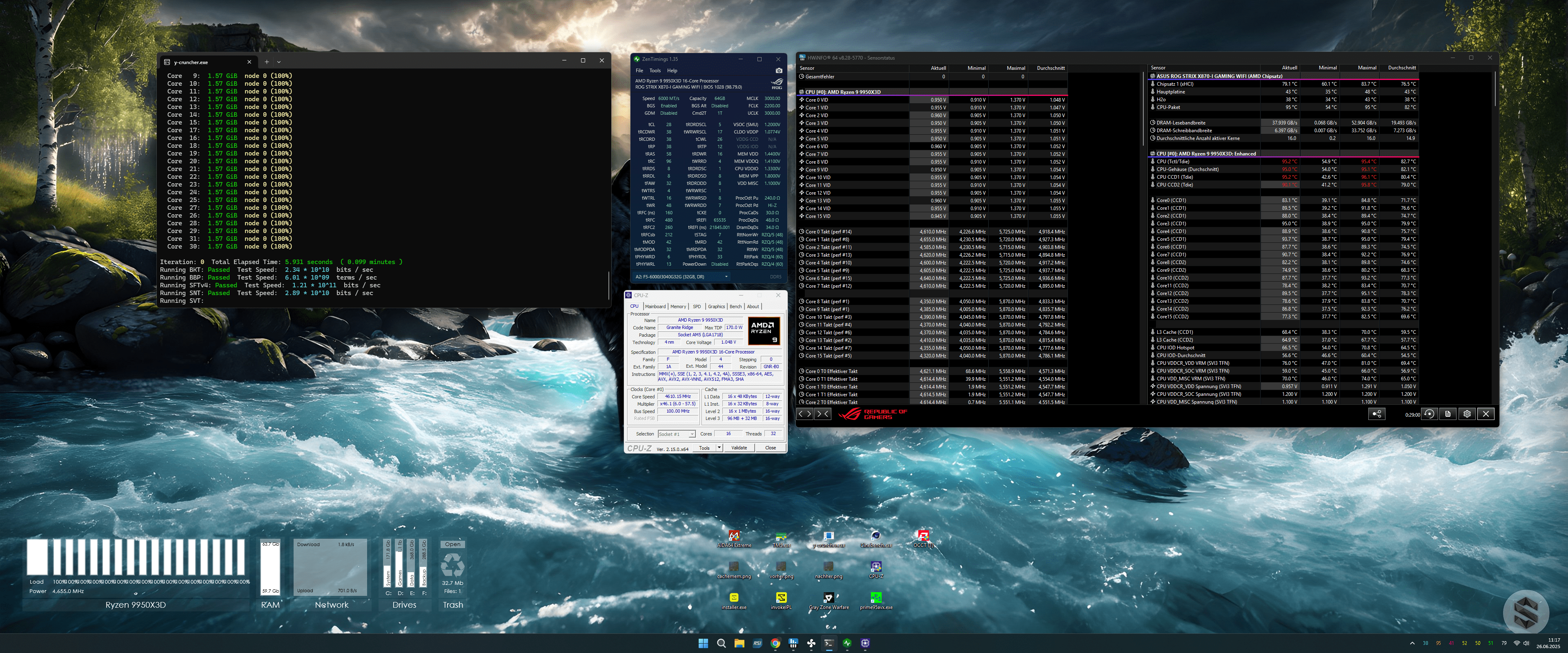
Task: Open ZenTimings Tools menu
Action: pos(655,71)
